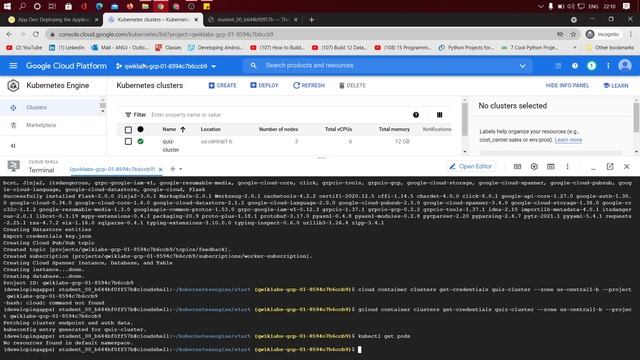Bookmark this page with the star icon
The width and height of the screenshot is (640, 360).
tap(573, 34)
